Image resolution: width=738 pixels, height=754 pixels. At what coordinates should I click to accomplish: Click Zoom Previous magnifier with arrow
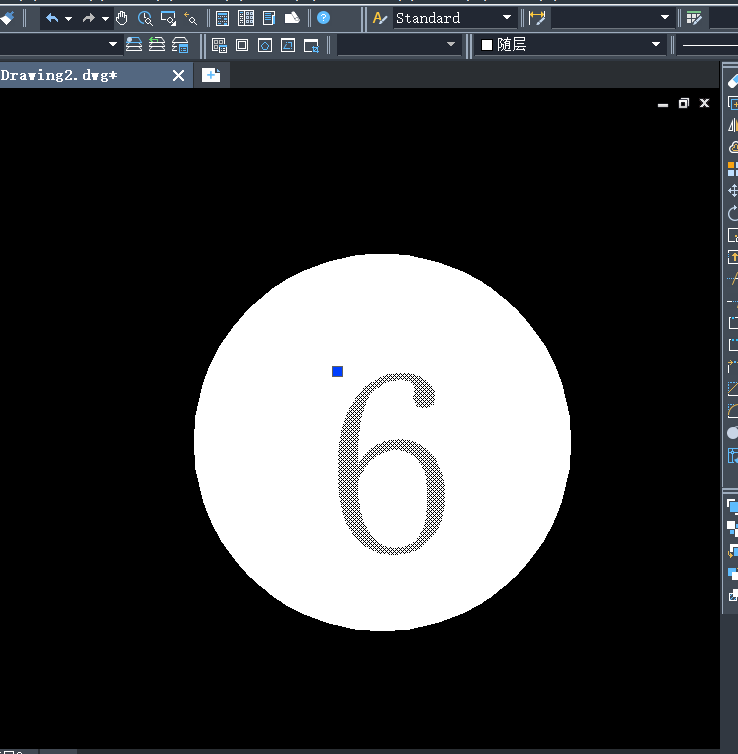click(x=191, y=19)
